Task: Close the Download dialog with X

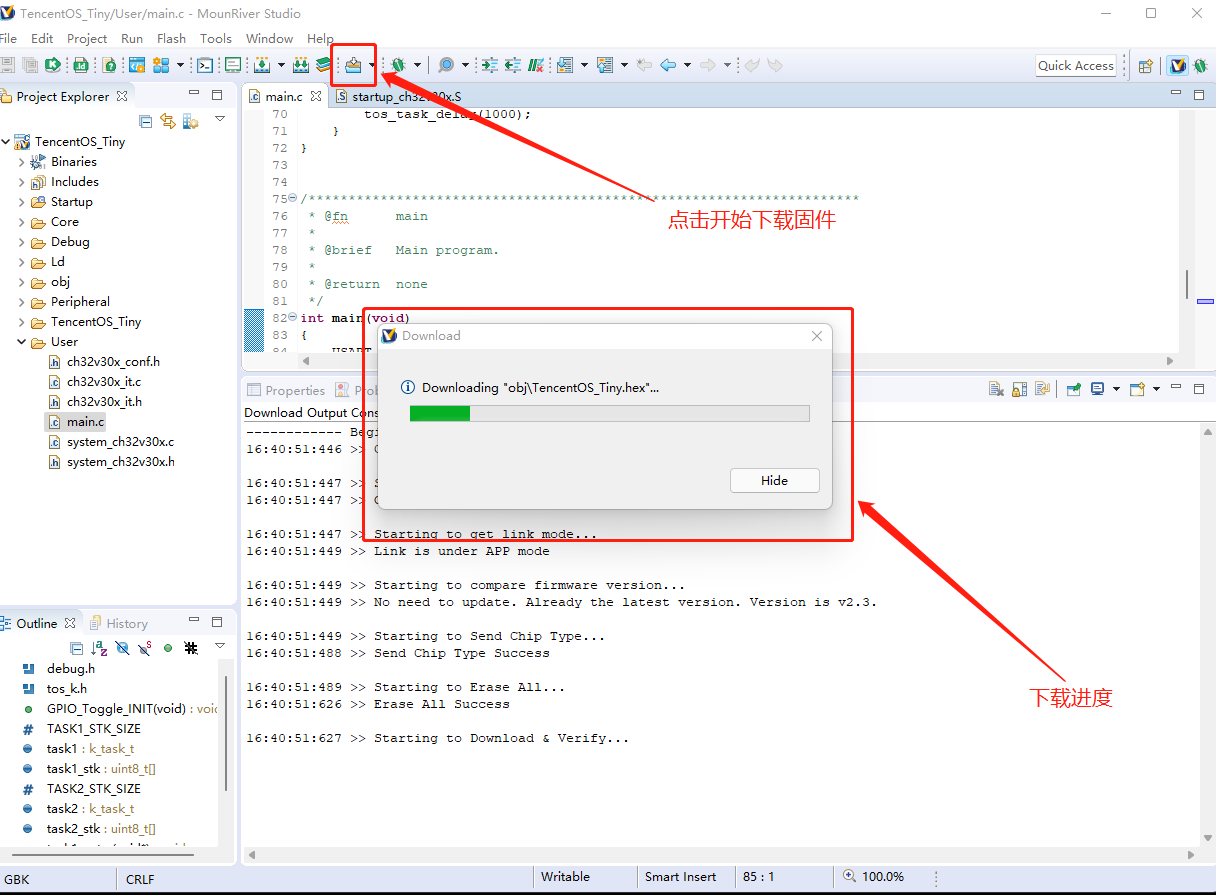Action: [x=817, y=336]
